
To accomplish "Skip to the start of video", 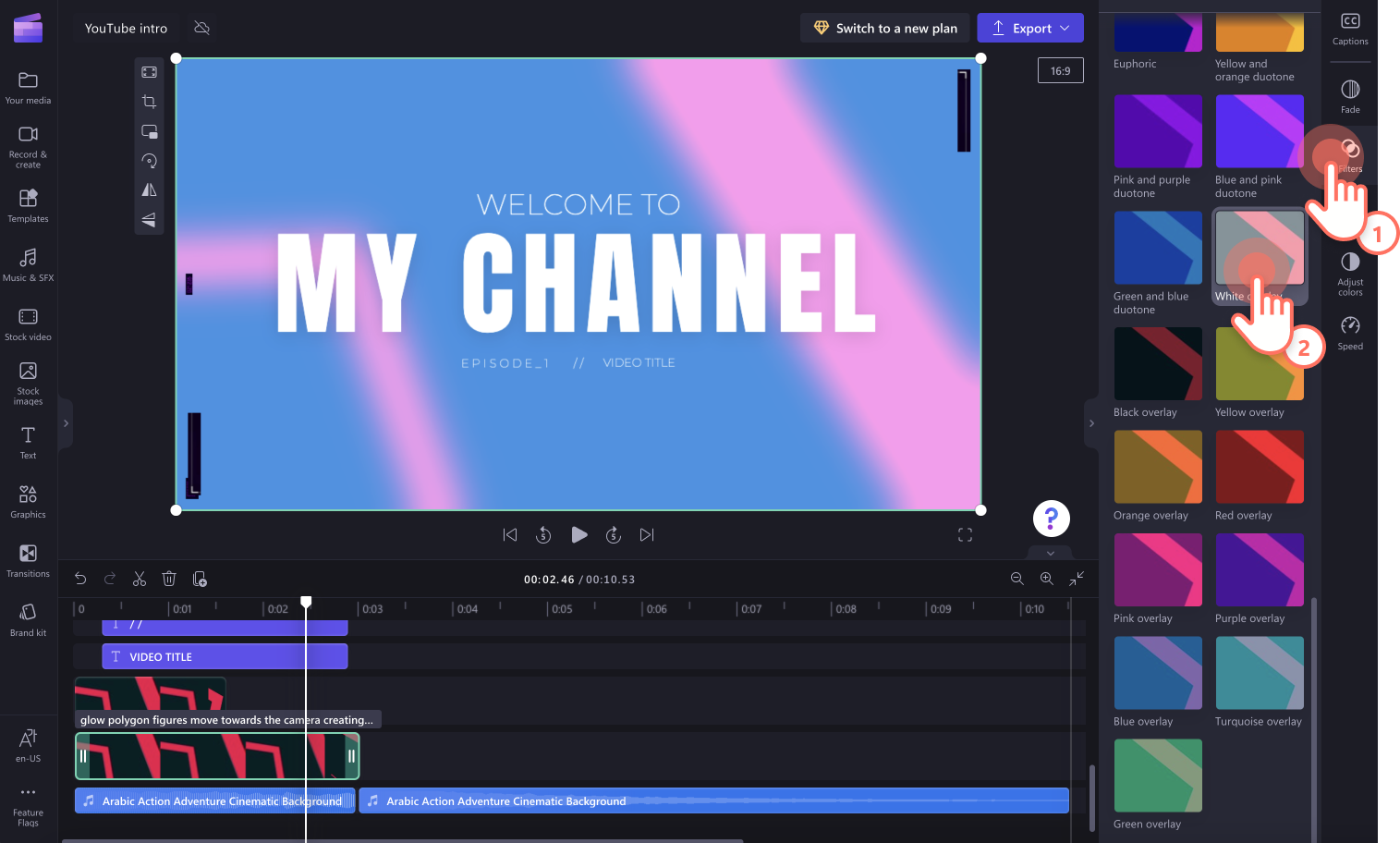I will tap(510, 534).
